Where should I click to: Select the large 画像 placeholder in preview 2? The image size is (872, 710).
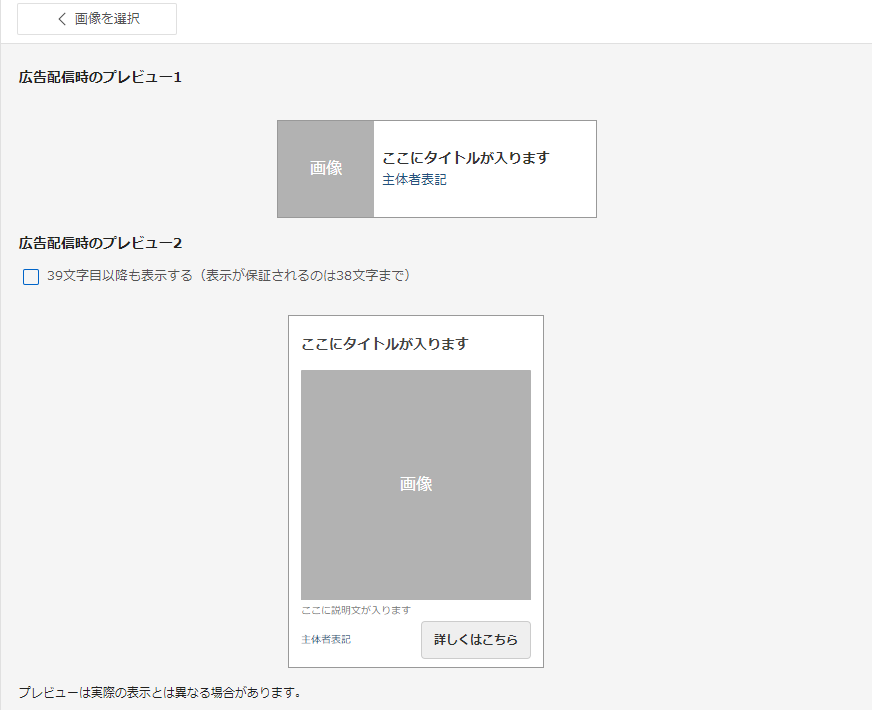416,485
